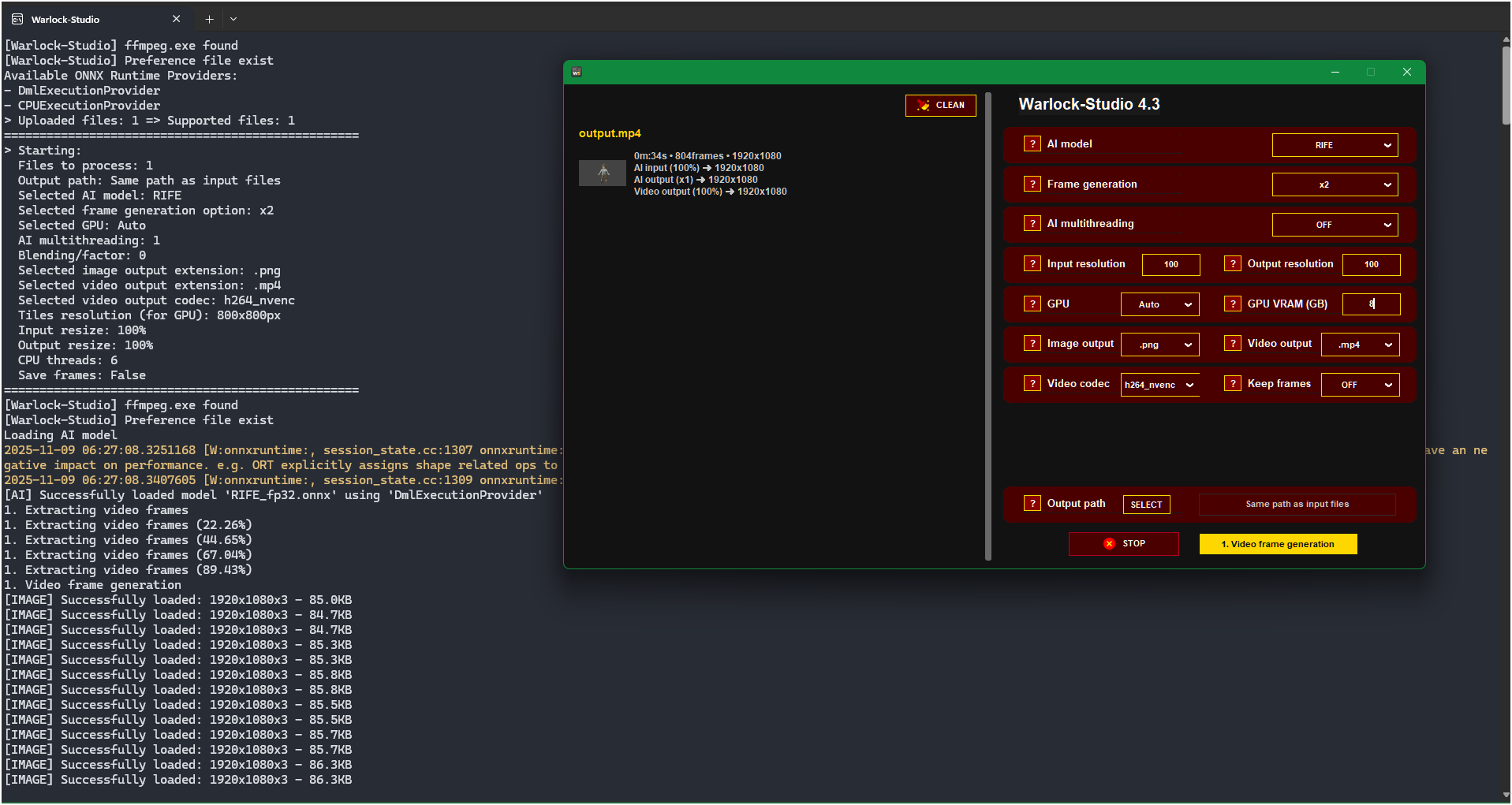Click the help icon beside Input resolution
The height and width of the screenshot is (805, 1512).
[1032, 263]
